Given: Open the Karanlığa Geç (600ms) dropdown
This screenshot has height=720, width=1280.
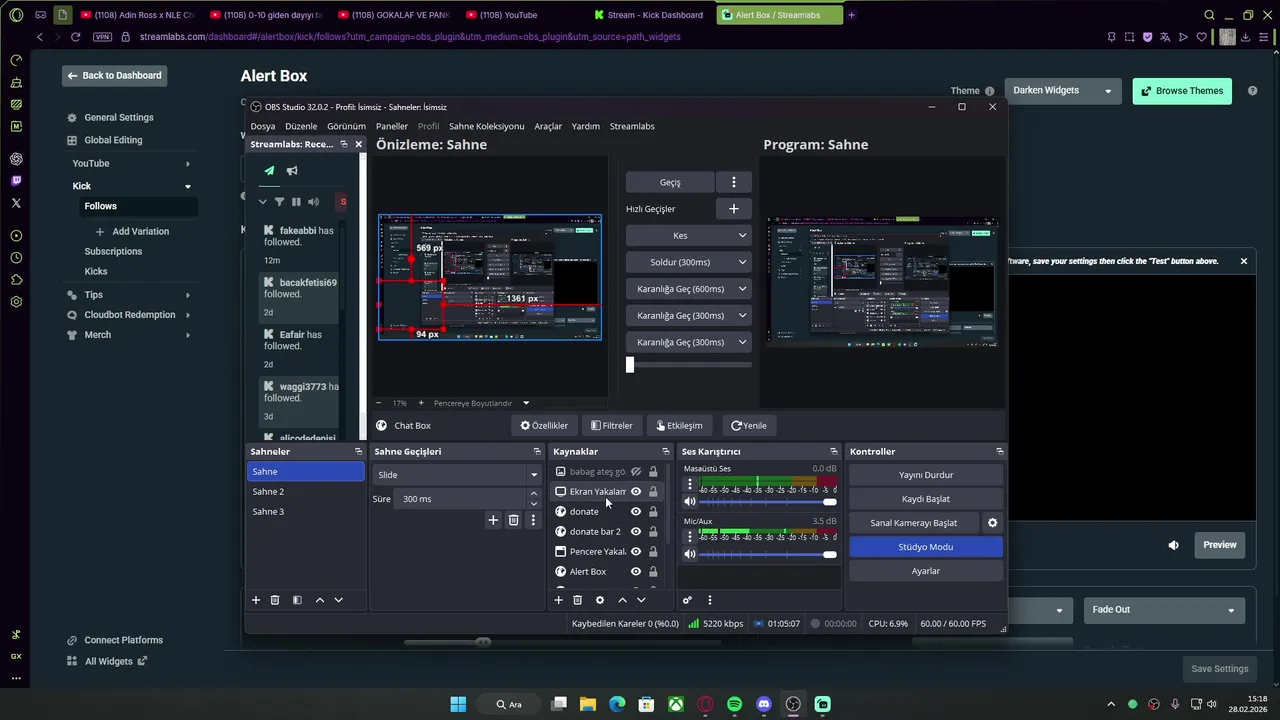Looking at the screenshot, I should coord(688,289).
